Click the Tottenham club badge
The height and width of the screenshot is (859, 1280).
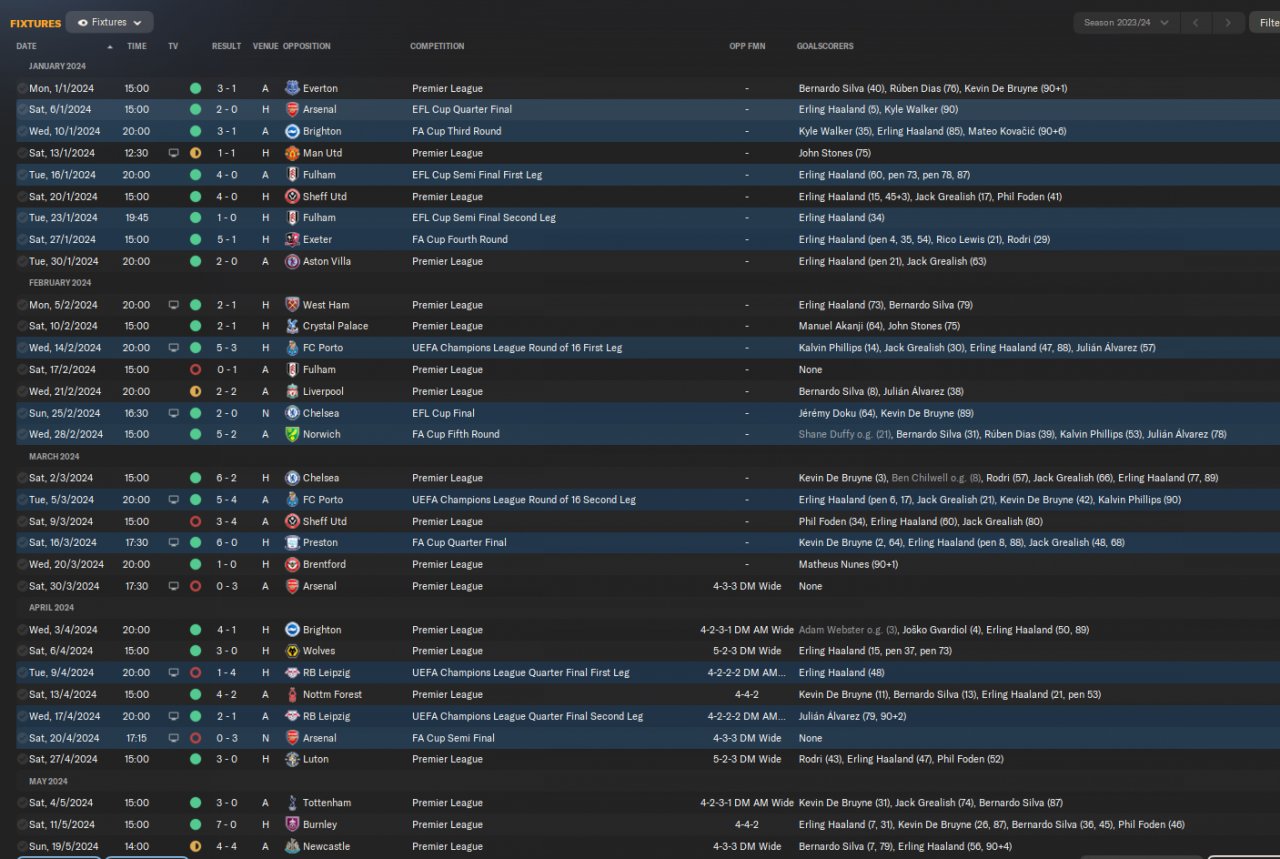click(x=292, y=803)
